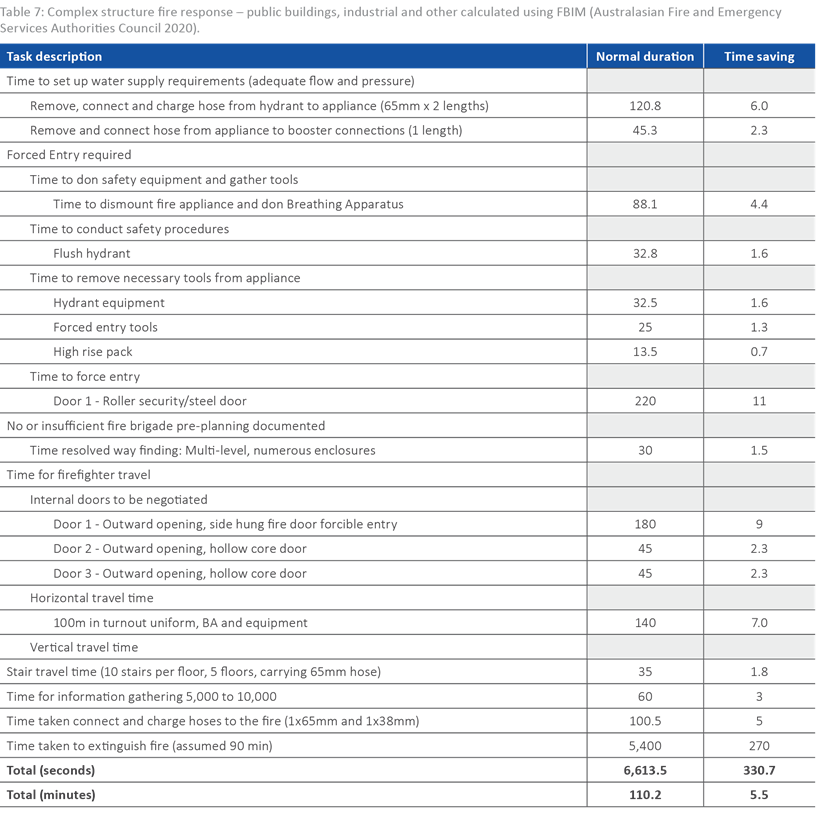Viewport: 816px width, 833px height.
Task: Select the "Forced Entry required" row label
Action: coord(69,155)
